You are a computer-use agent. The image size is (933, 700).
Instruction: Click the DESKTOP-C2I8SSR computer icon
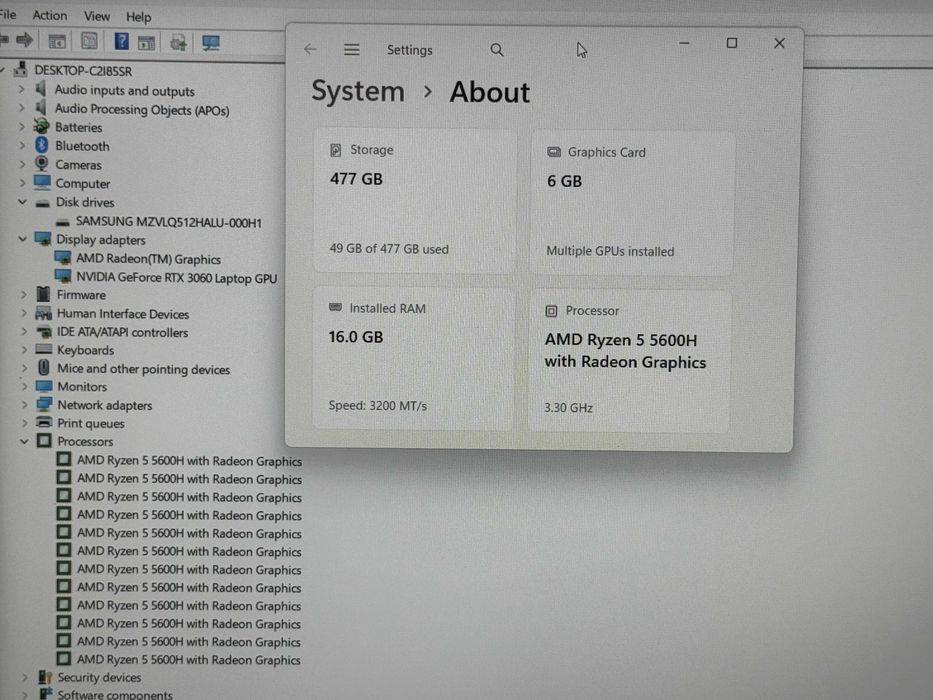21,70
